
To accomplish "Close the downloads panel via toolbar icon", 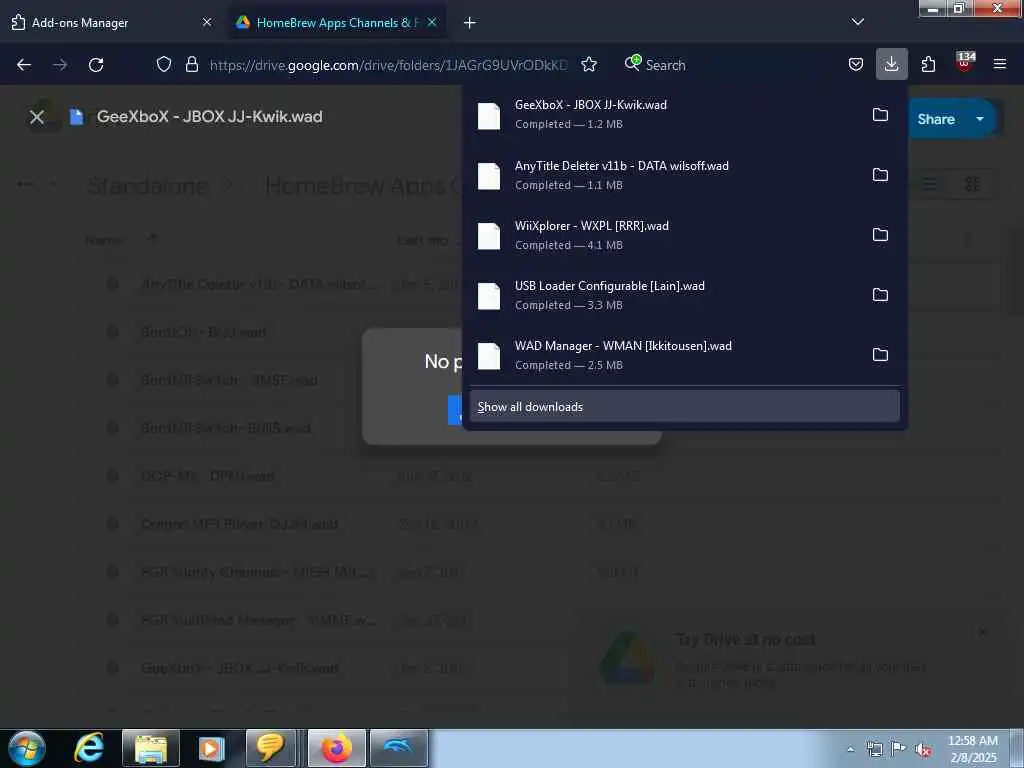I will pos(891,65).
